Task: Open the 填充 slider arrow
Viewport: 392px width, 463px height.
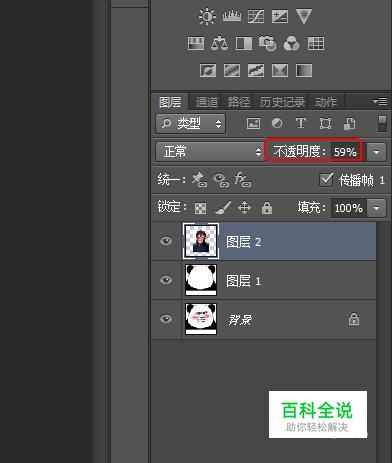Action: pyautogui.click(x=376, y=208)
